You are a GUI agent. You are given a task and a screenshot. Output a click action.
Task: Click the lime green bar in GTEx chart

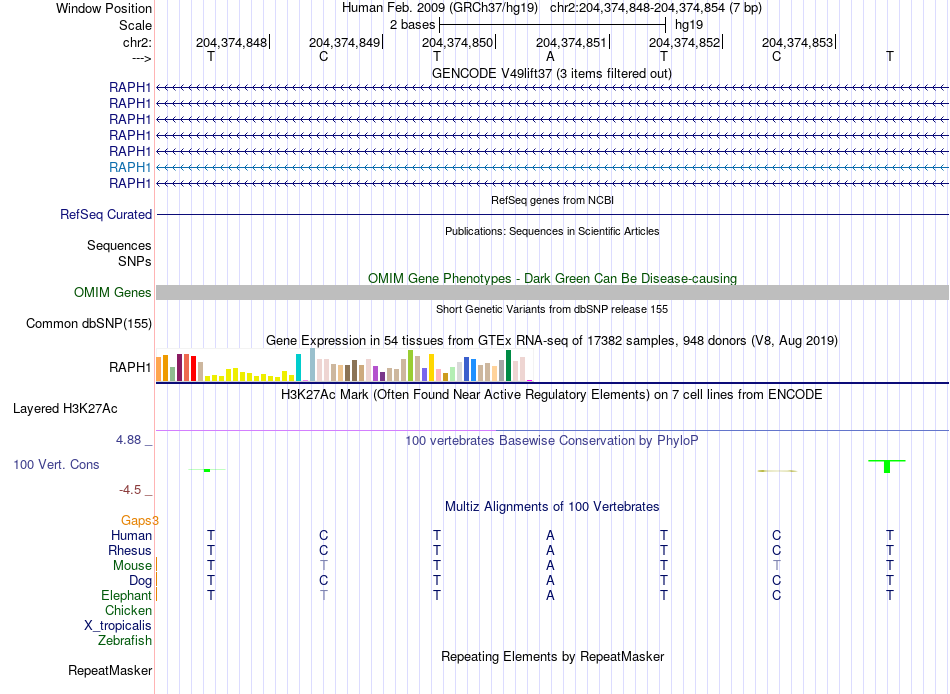(x=410, y=365)
